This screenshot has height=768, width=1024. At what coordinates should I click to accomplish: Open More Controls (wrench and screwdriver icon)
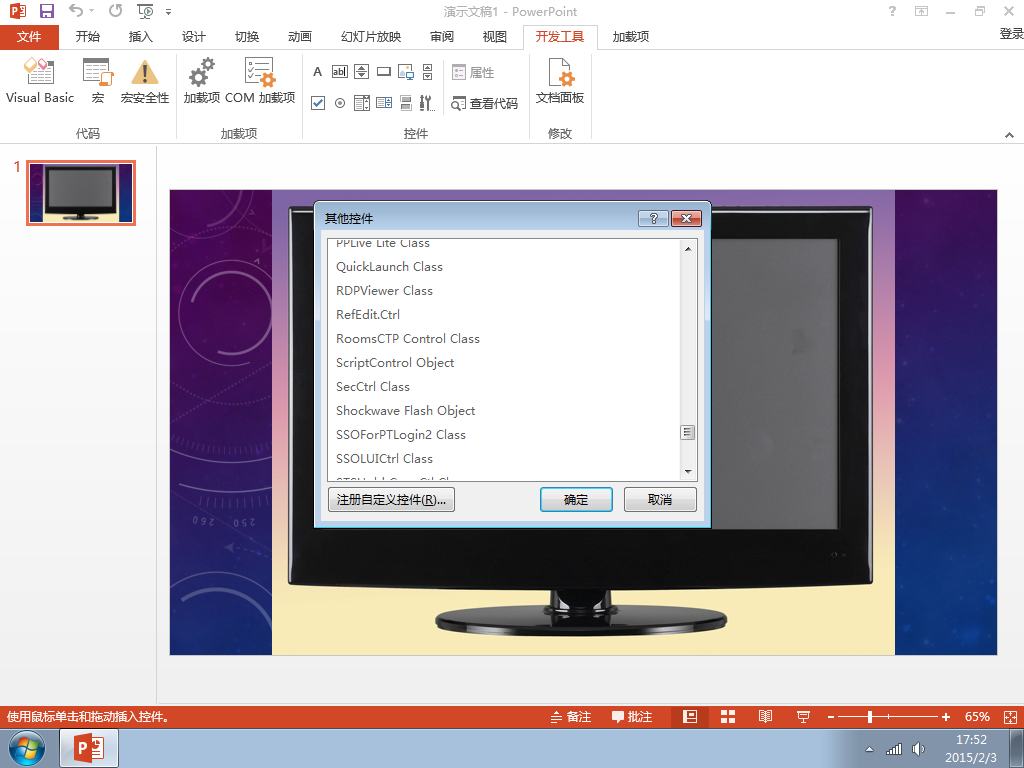(427, 103)
